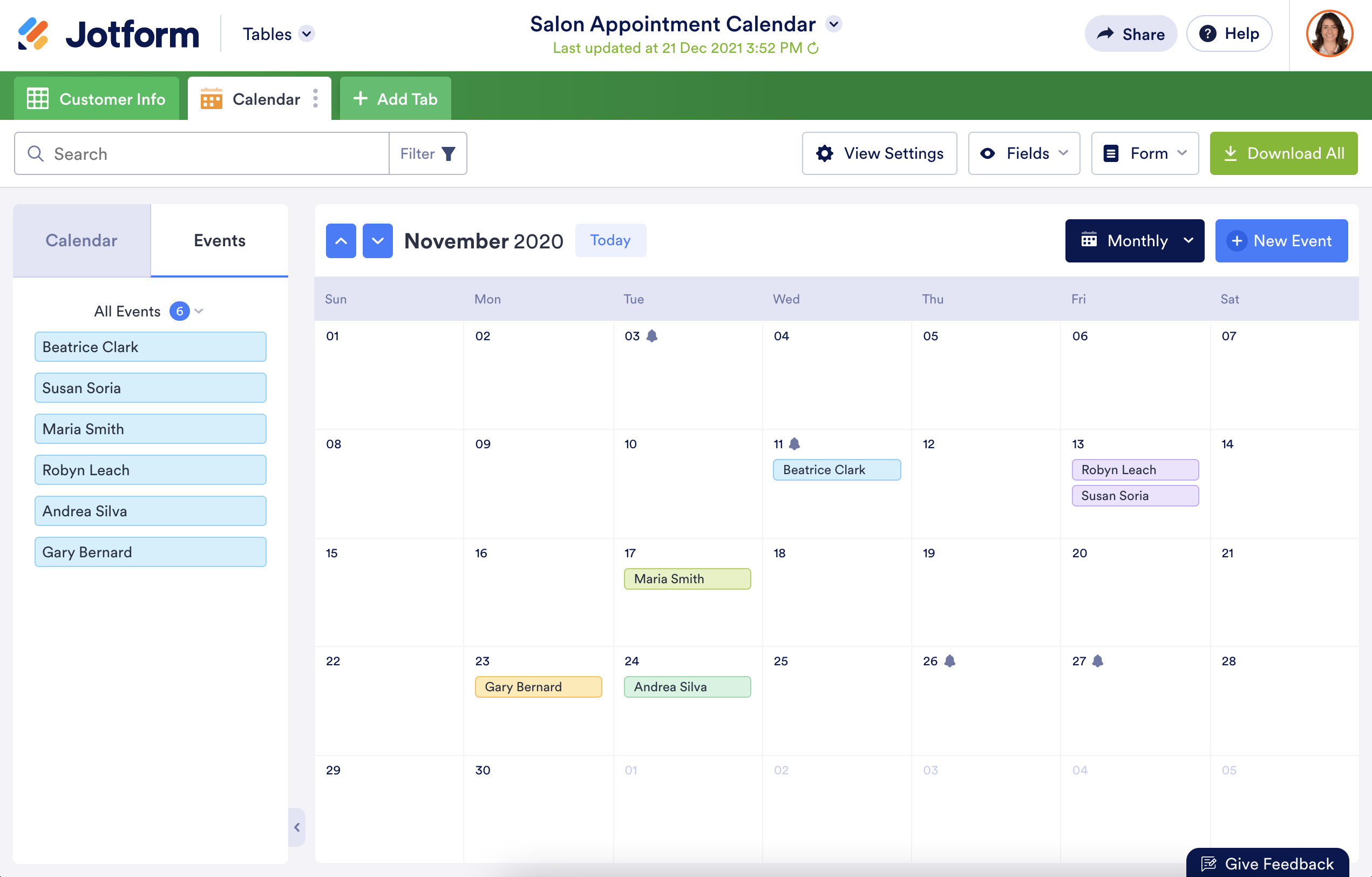Open Calendar tab three-dot options menu
Screen dimensions: 1372x877
[316, 99]
